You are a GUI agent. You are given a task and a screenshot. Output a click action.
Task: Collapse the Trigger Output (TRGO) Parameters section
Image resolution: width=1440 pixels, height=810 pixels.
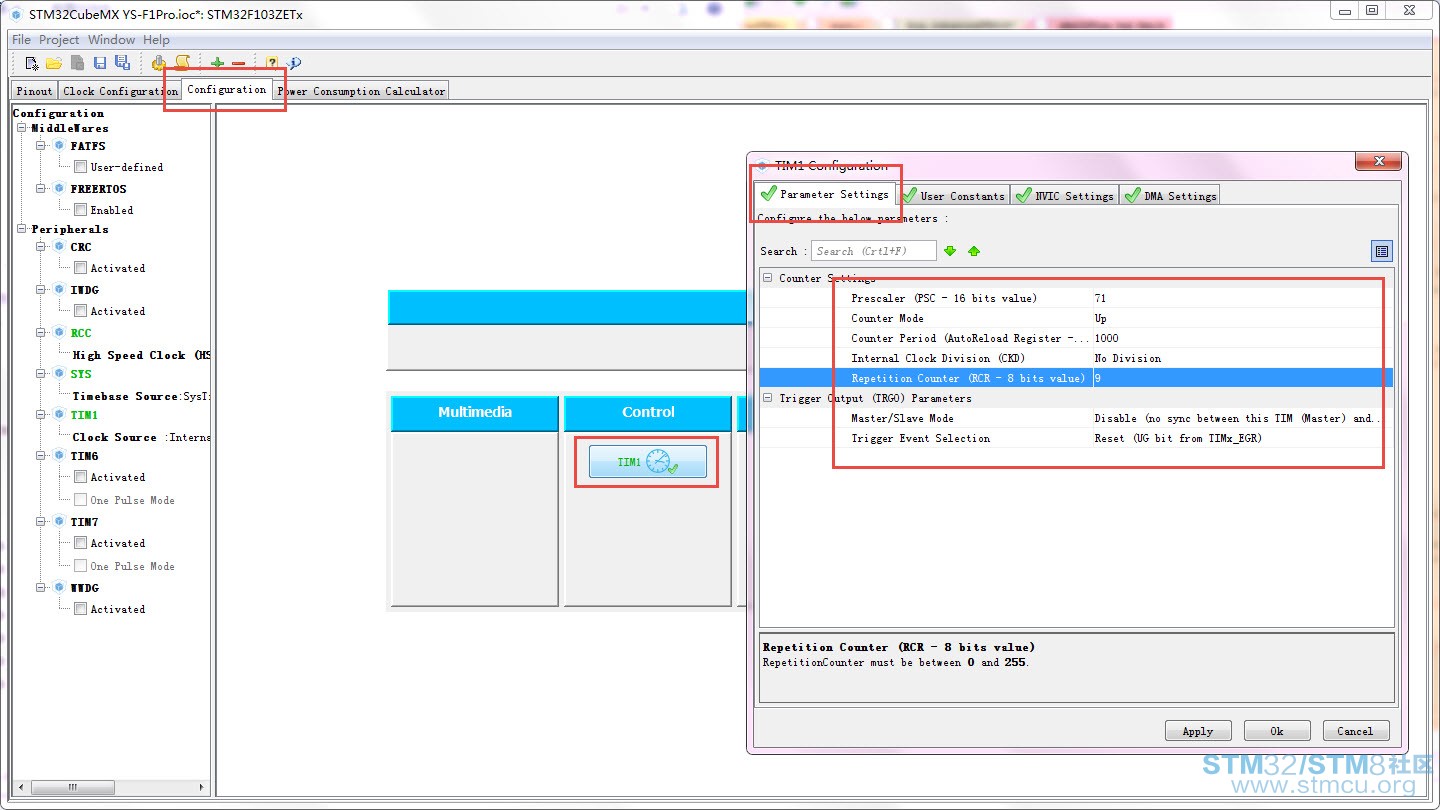(768, 398)
